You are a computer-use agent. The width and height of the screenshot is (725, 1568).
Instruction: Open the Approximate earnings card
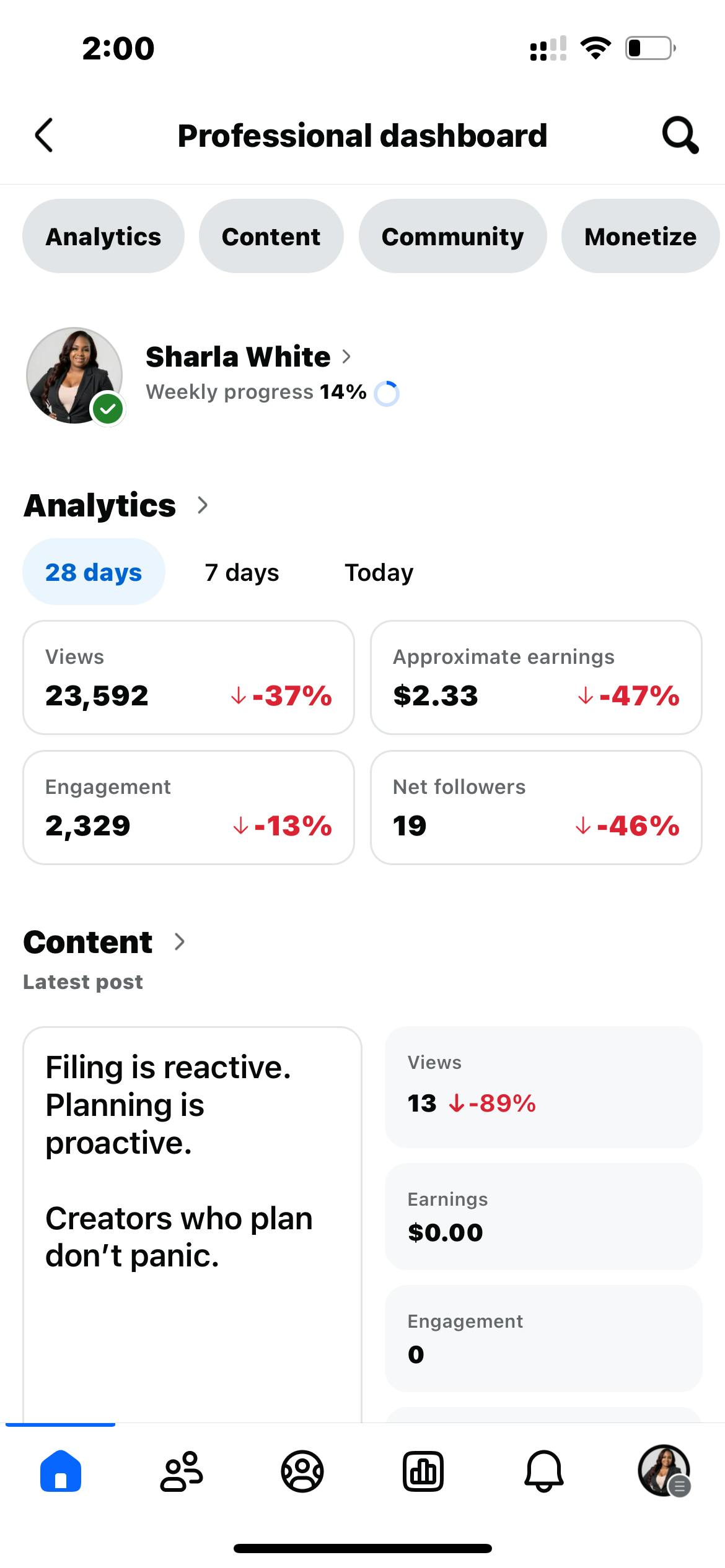pos(536,677)
